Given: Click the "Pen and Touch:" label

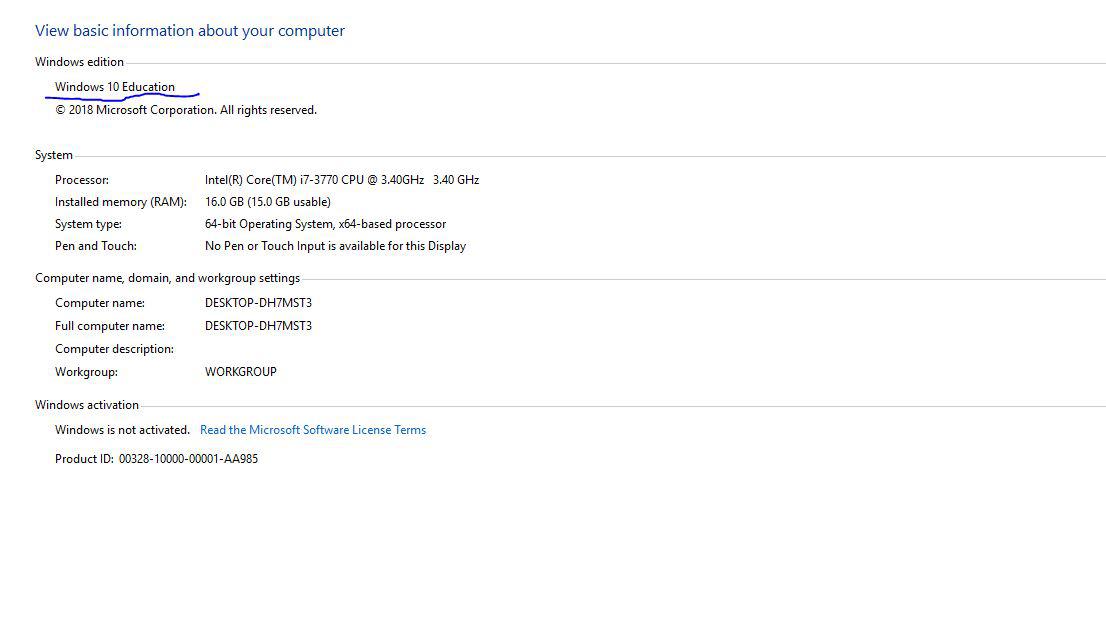Looking at the screenshot, I should click(x=95, y=246).
